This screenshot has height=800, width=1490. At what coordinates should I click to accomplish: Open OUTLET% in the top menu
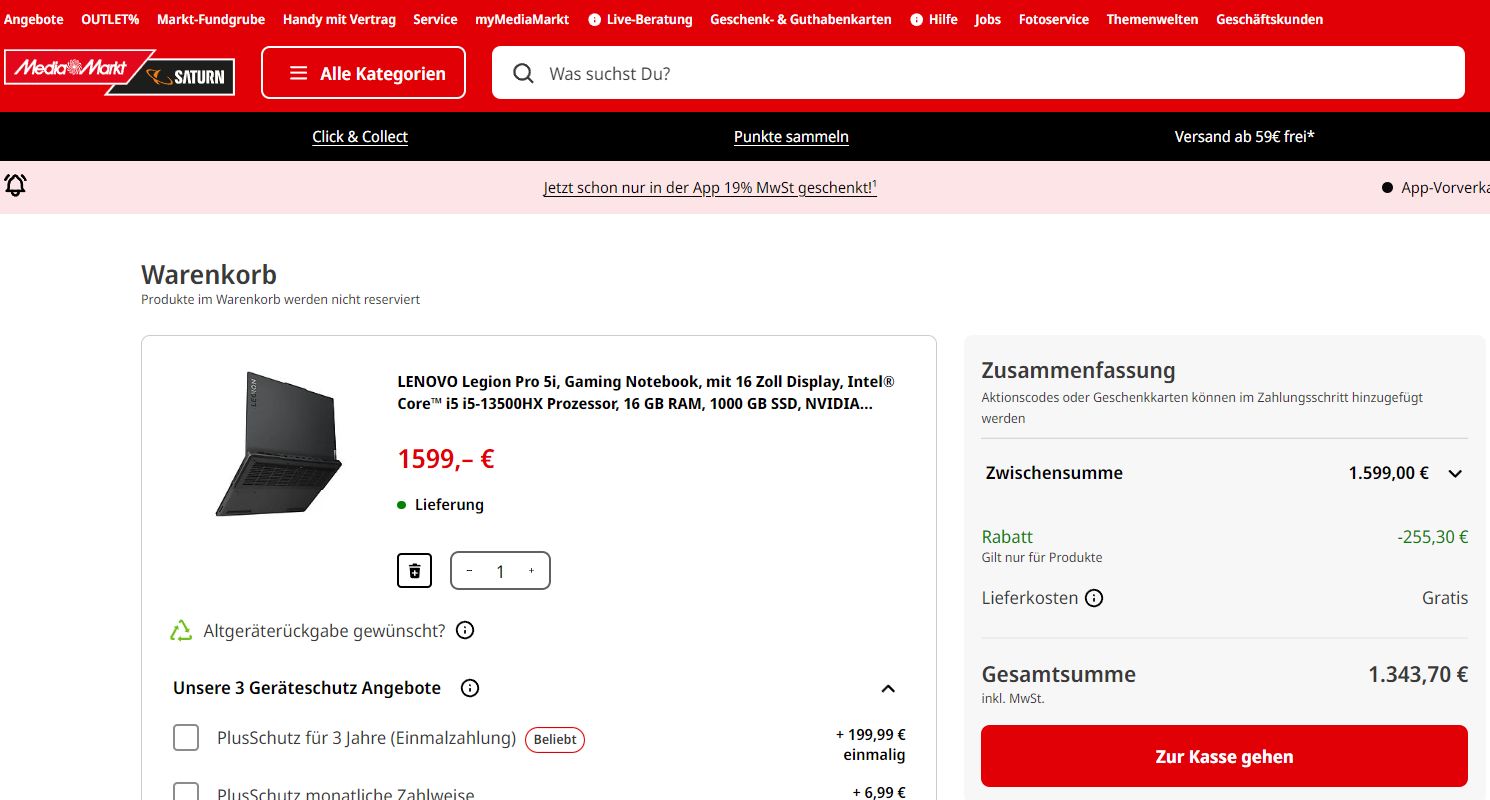point(110,19)
